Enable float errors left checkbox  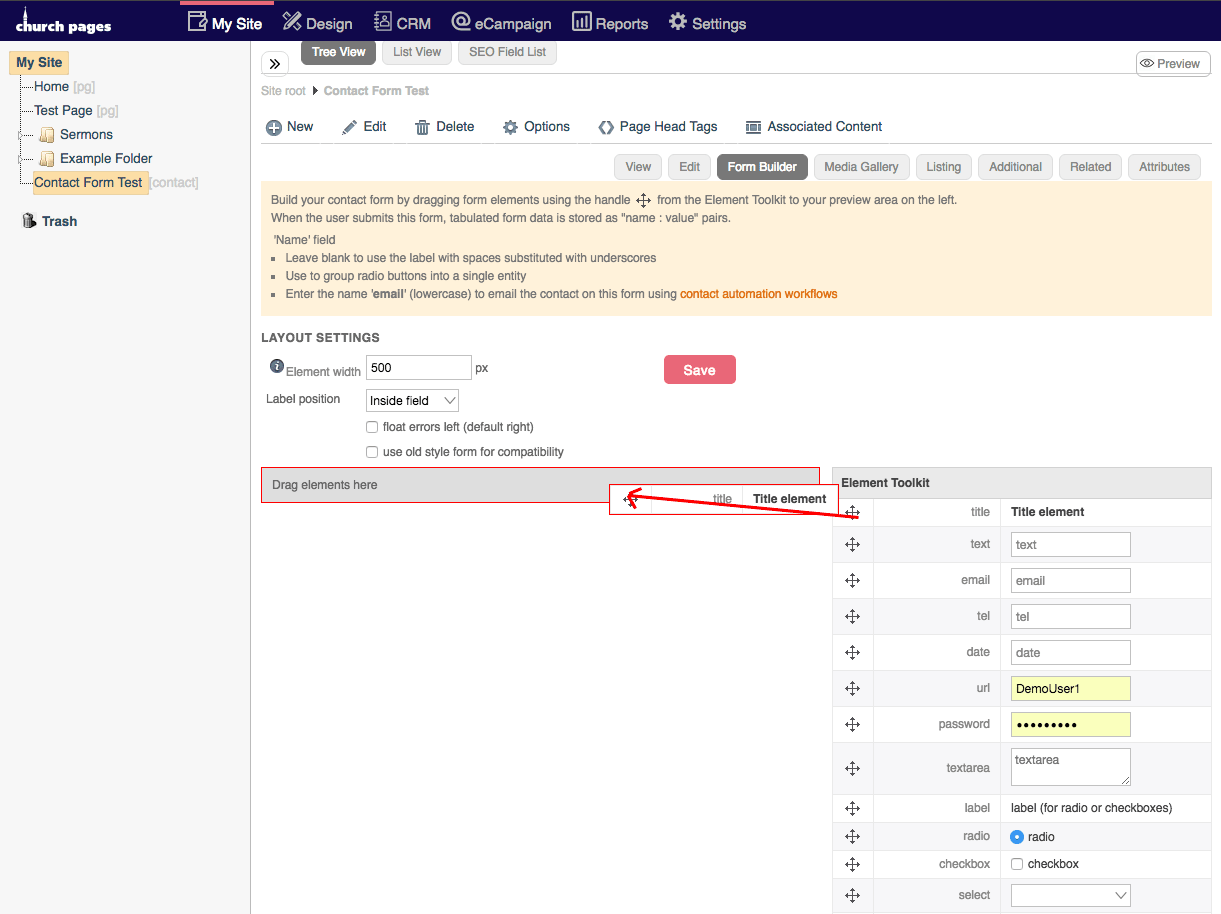372,427
